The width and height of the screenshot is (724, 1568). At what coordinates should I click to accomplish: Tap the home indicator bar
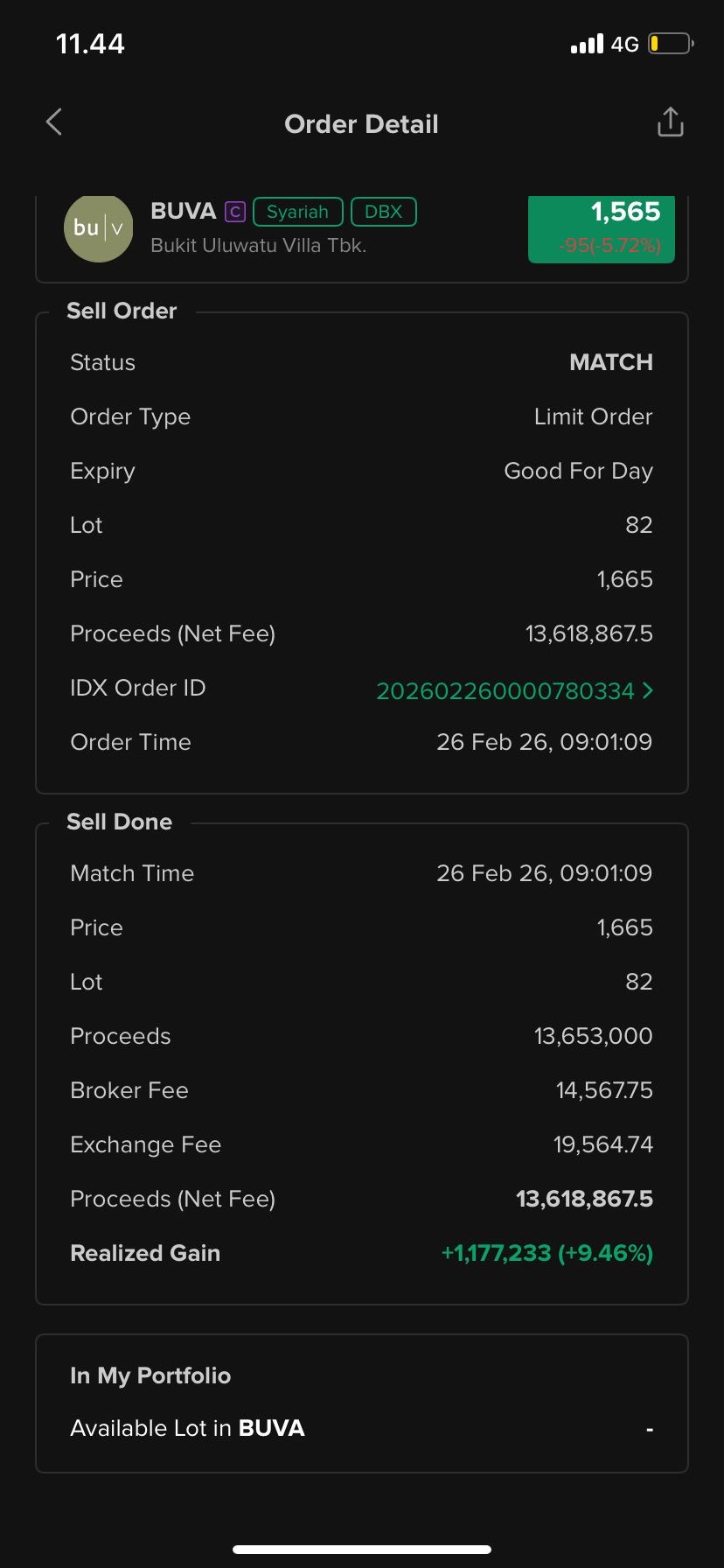[x=362, y=1549]
